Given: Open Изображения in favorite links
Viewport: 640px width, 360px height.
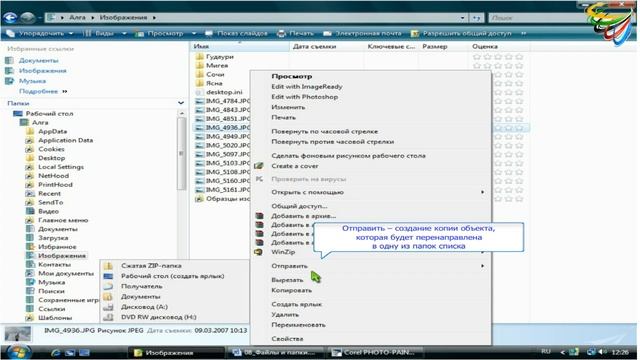Looking at the screenshot, I should [x=42, y=71].
